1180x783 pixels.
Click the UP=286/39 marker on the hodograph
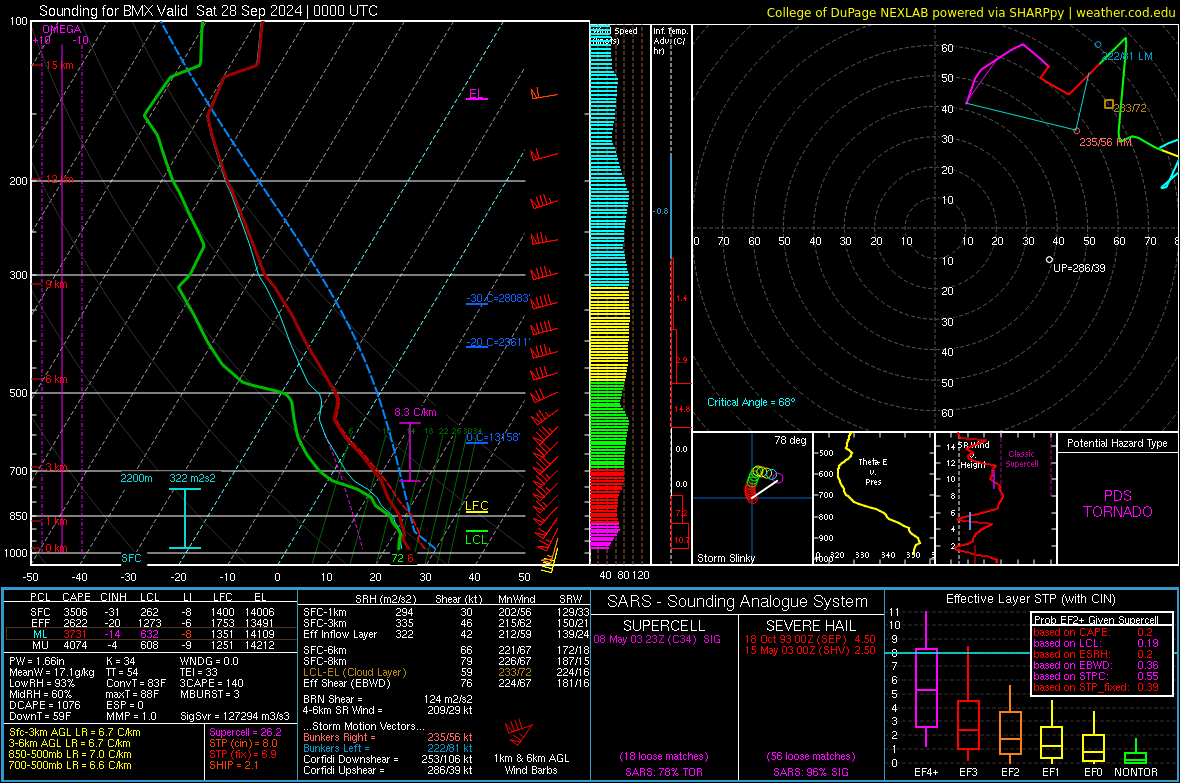[1050, 260]
